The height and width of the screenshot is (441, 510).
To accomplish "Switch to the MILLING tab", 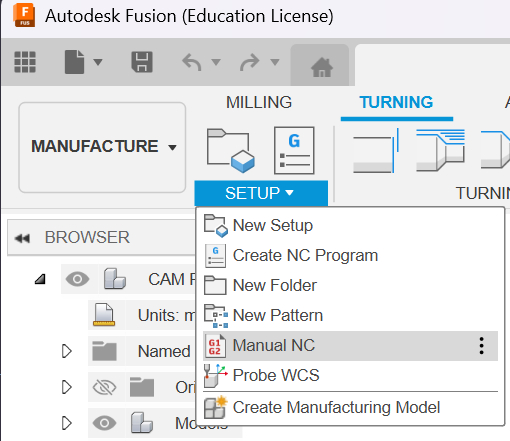I will point(259,102).
